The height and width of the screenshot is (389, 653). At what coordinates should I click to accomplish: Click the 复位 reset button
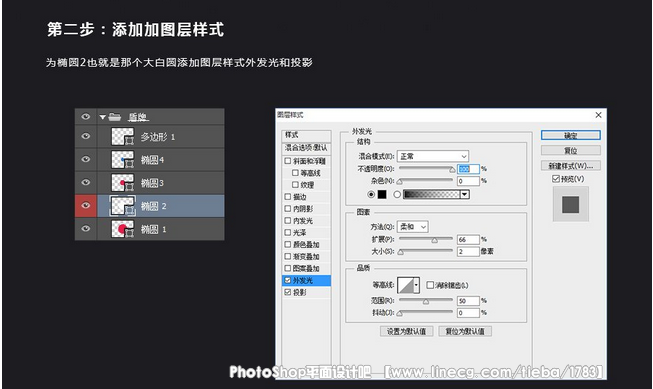click(571, 150)
